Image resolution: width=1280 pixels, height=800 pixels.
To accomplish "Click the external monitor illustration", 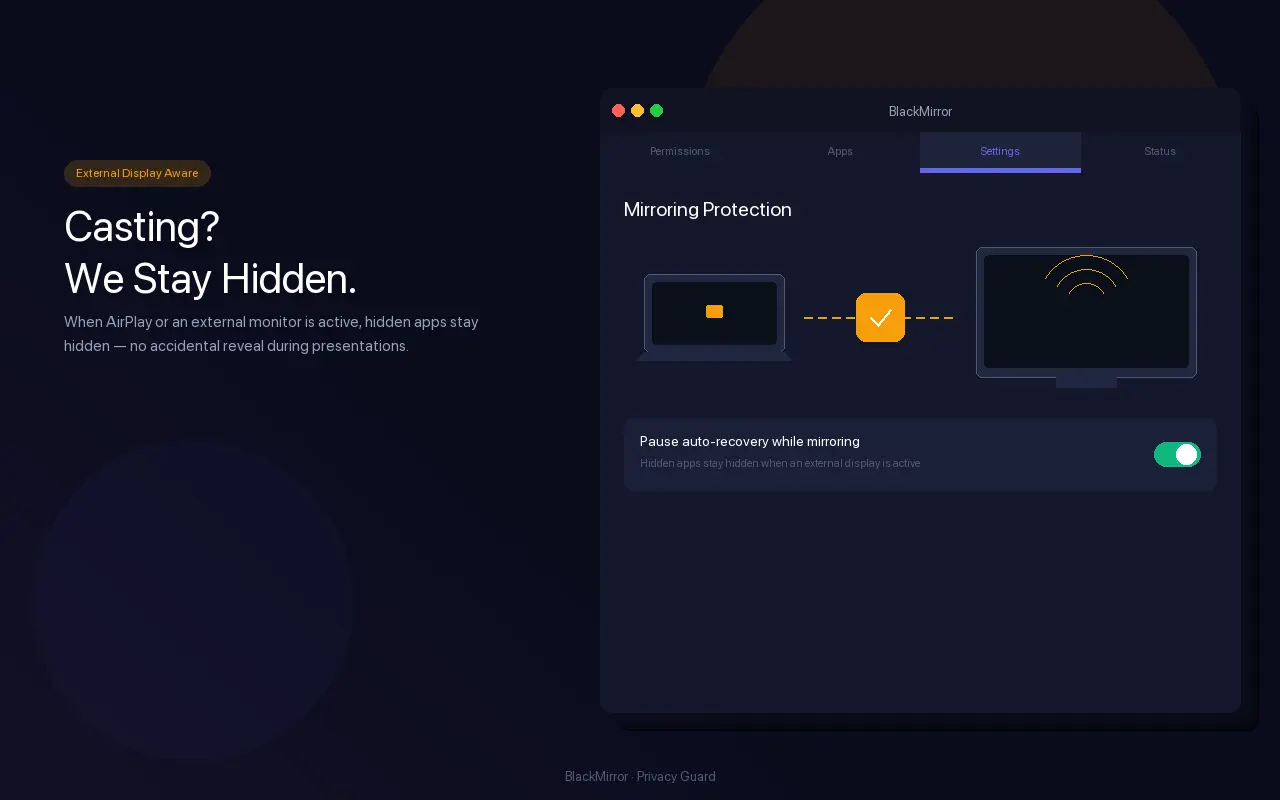I will (x=1086, y=317).
